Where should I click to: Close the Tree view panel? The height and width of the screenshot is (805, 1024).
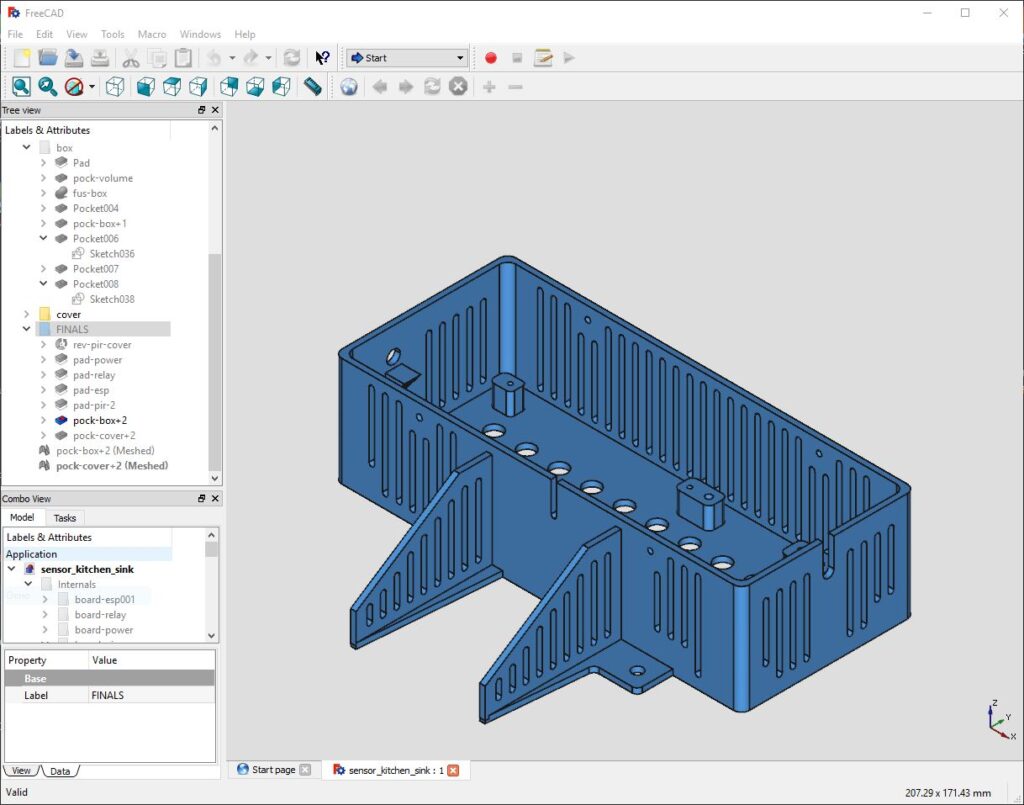click(x=215, y=110)
